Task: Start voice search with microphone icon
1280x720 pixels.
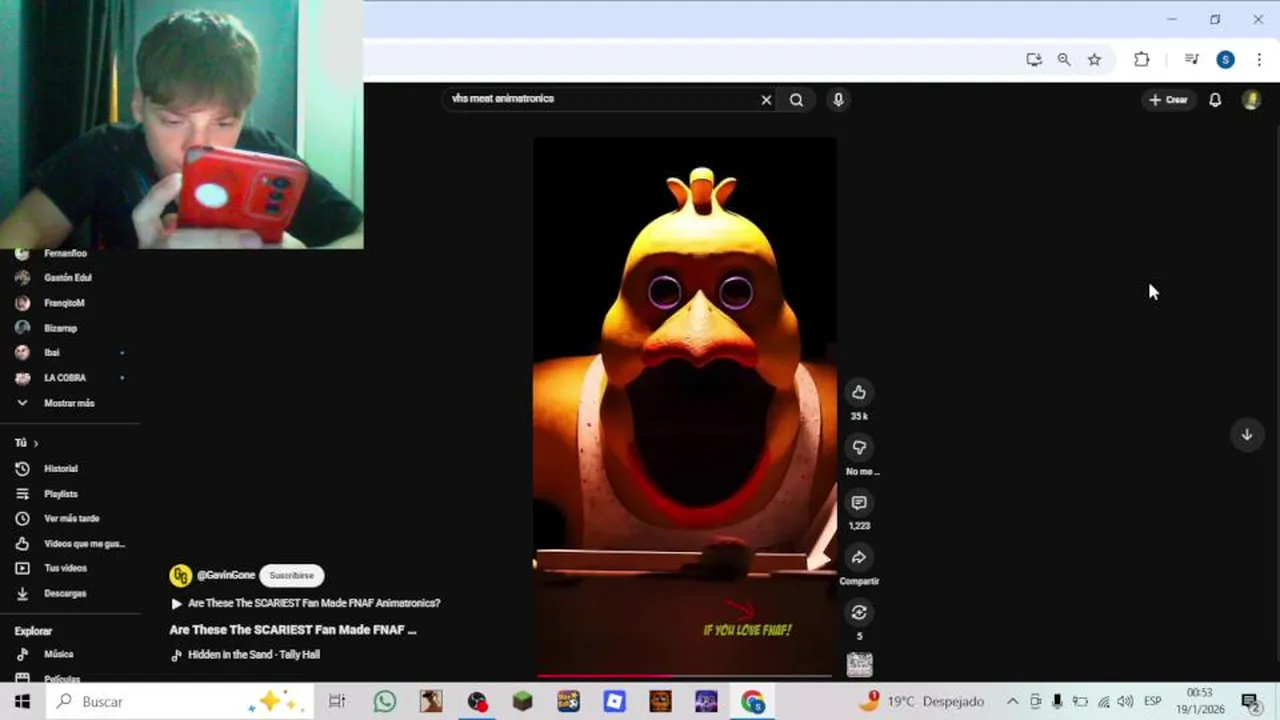Action: (838, 100)
